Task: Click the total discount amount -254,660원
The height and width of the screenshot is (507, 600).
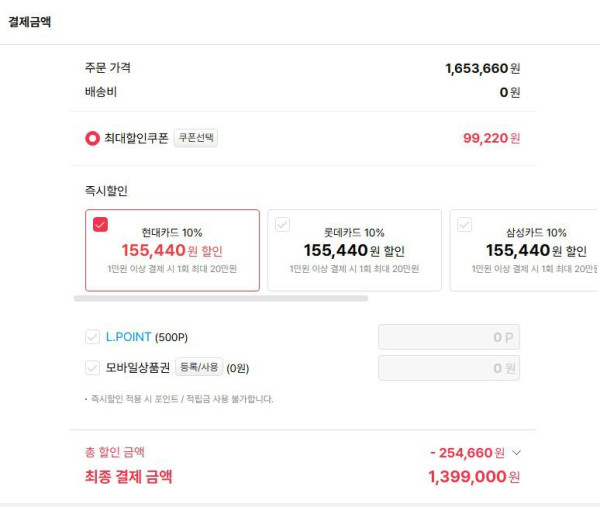Action: click(x=467, y=453)
